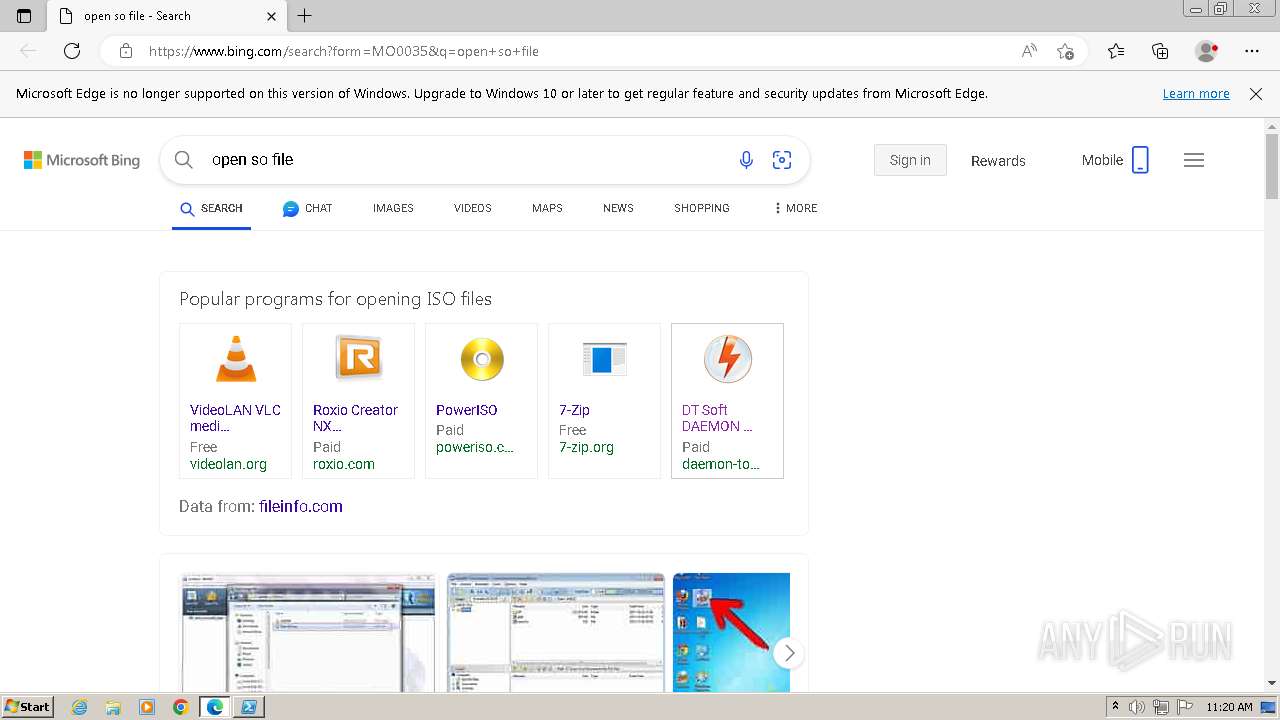This screenshot has height=720, width=1280.
Task: Click the tab actions menu icon
Action: pyautogui.click(x=24, y=16)
